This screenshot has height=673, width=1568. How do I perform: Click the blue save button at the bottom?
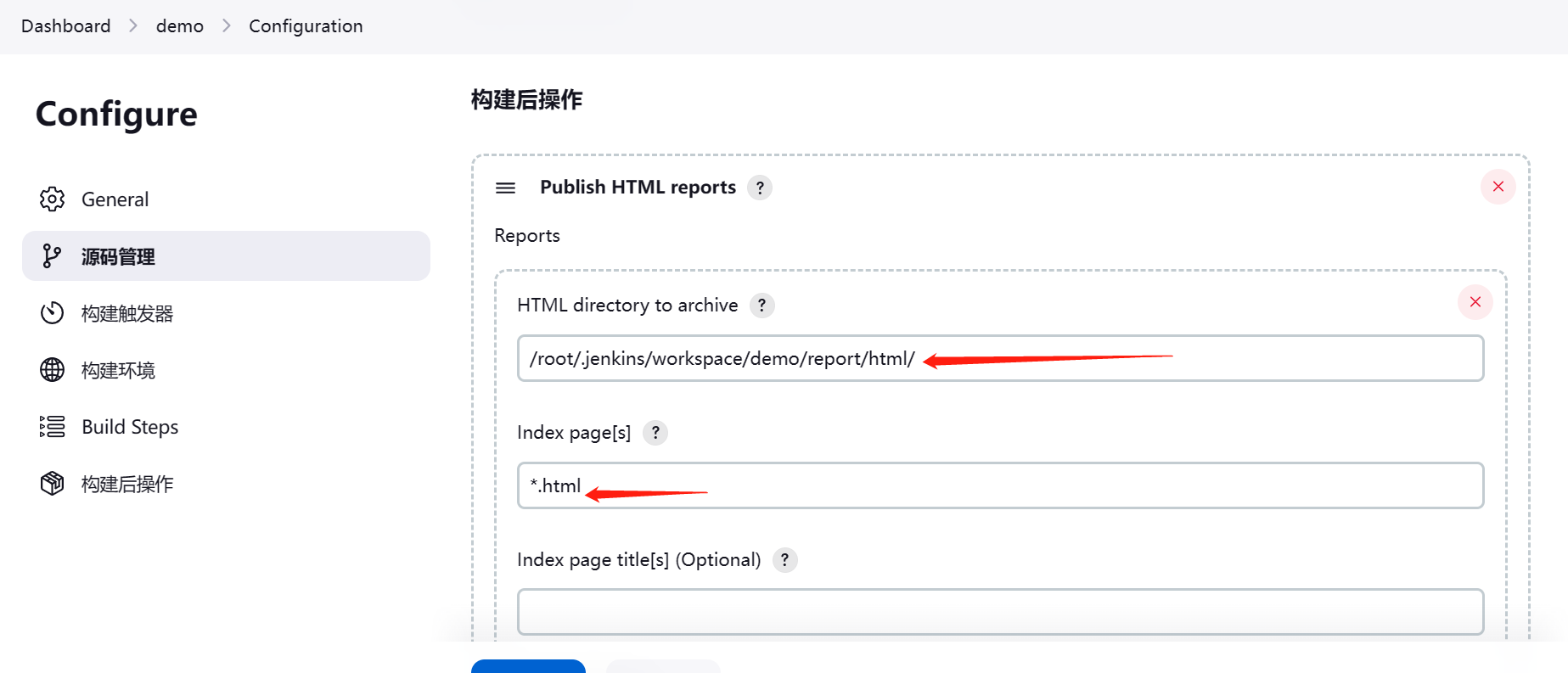tap(528, 666)
